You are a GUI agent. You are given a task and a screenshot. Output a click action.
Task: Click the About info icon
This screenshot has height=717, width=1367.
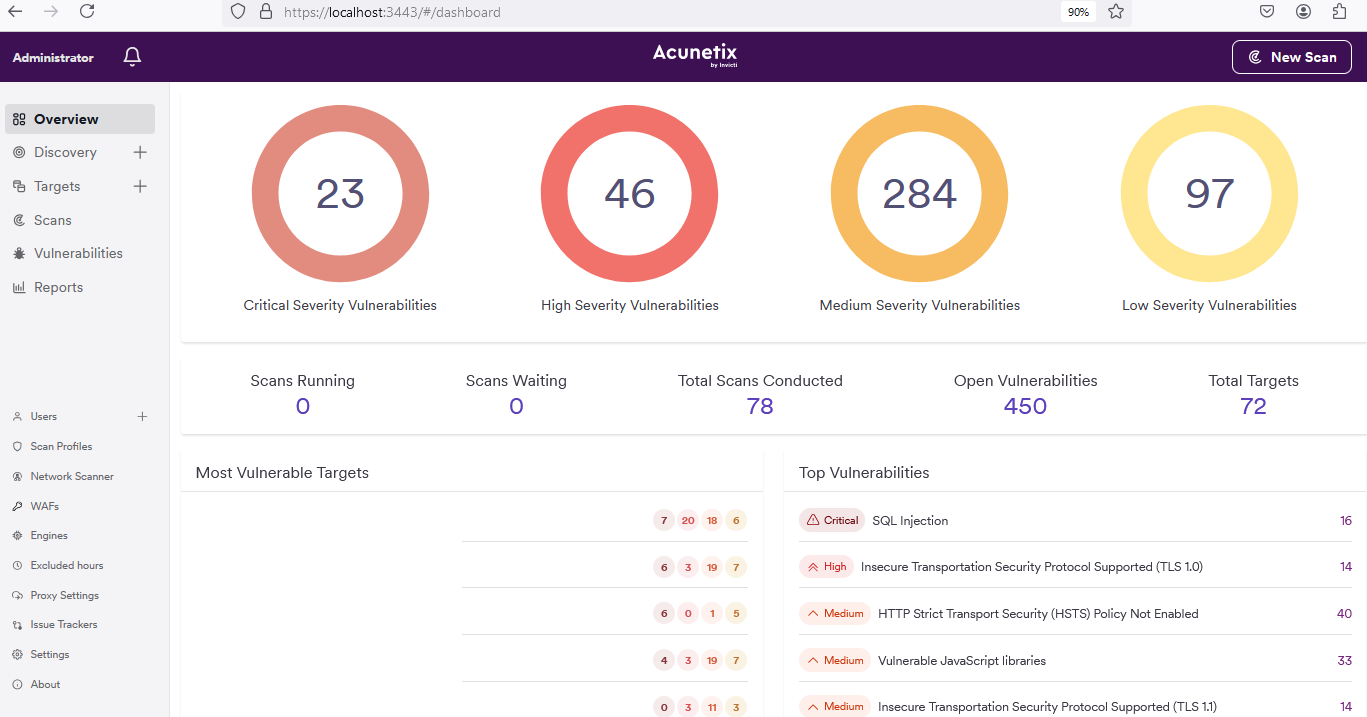(x=17, y=684)
